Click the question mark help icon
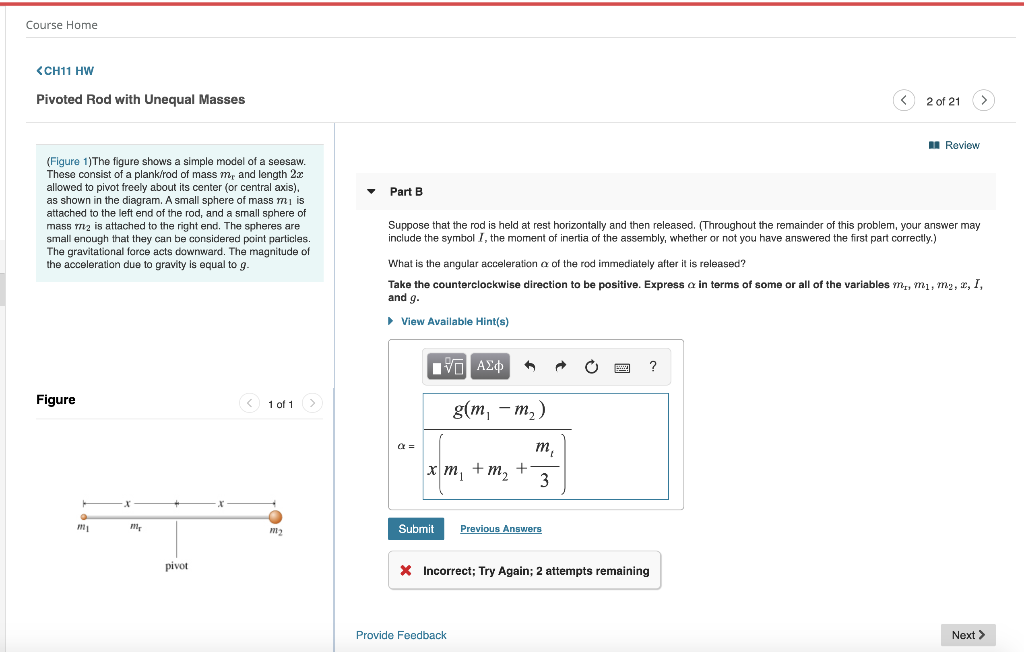The width and height of the screenshot is (1024, 652). 653,366
